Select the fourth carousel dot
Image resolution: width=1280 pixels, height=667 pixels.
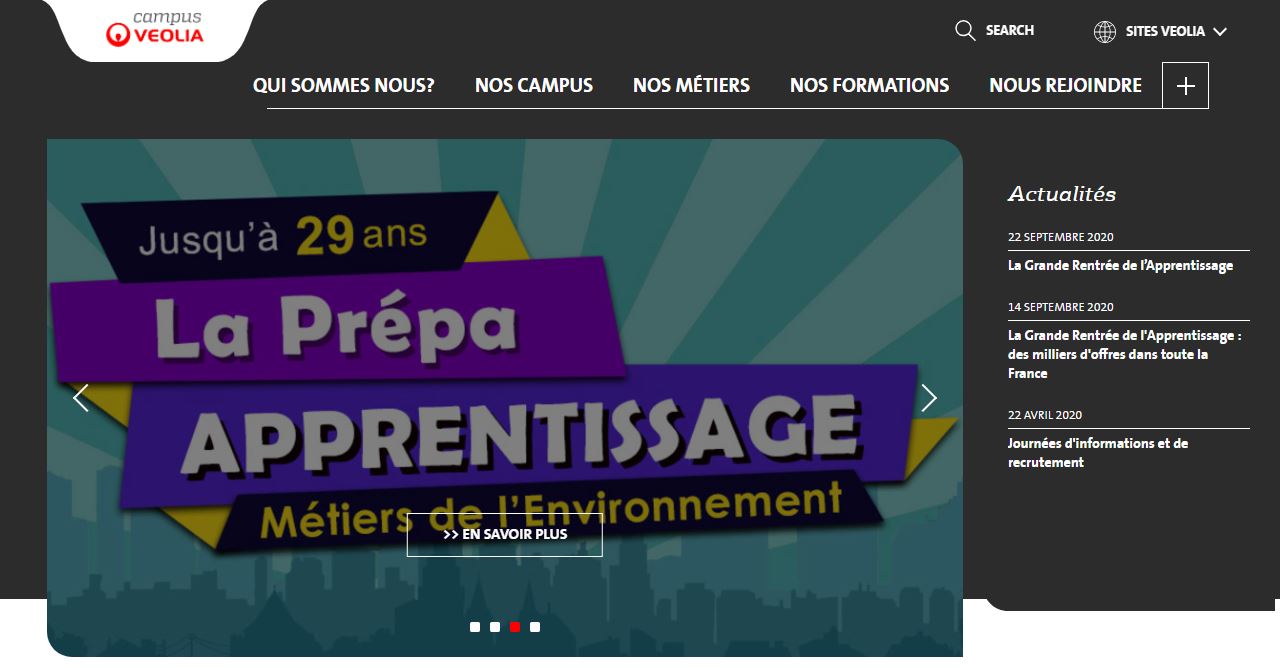point(535,627)
